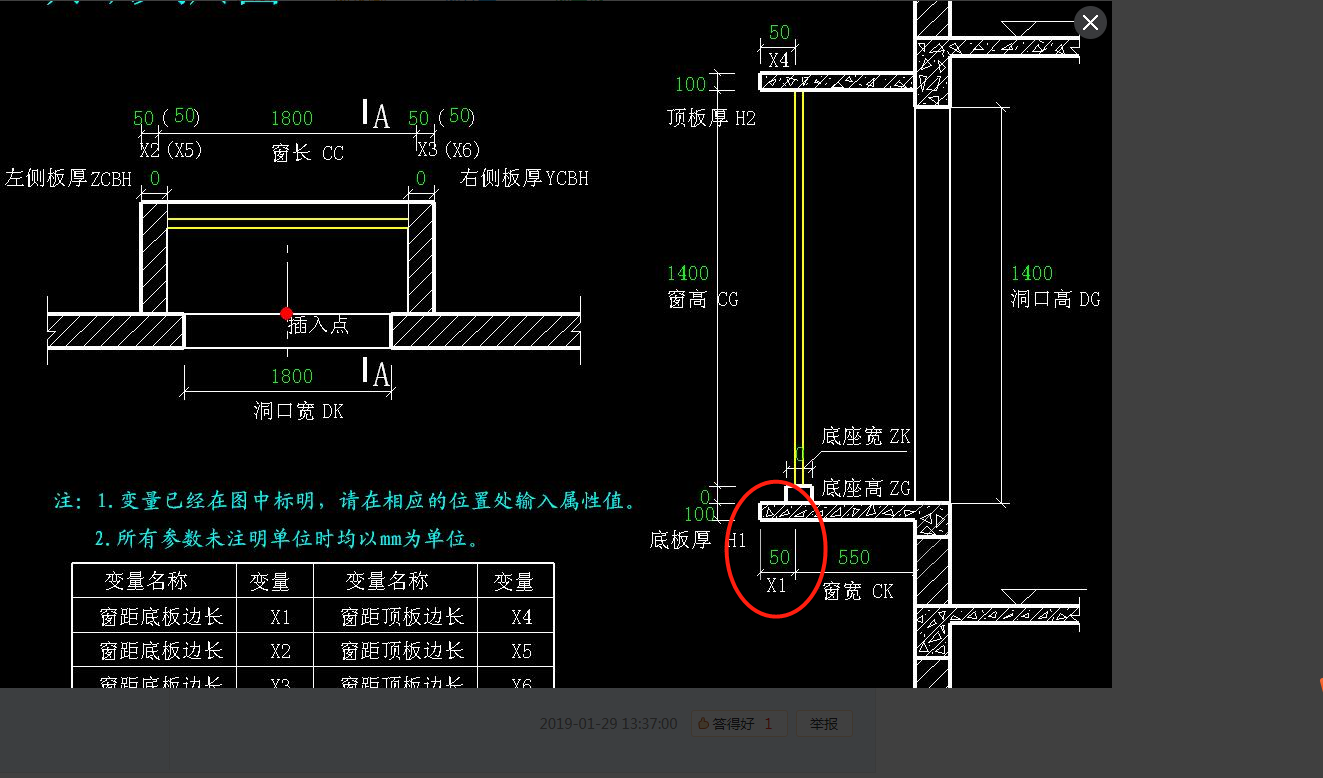Click the 洞口宽 DK label
1323x778 pixels.
pyautogui.click(x=298, y=410)
